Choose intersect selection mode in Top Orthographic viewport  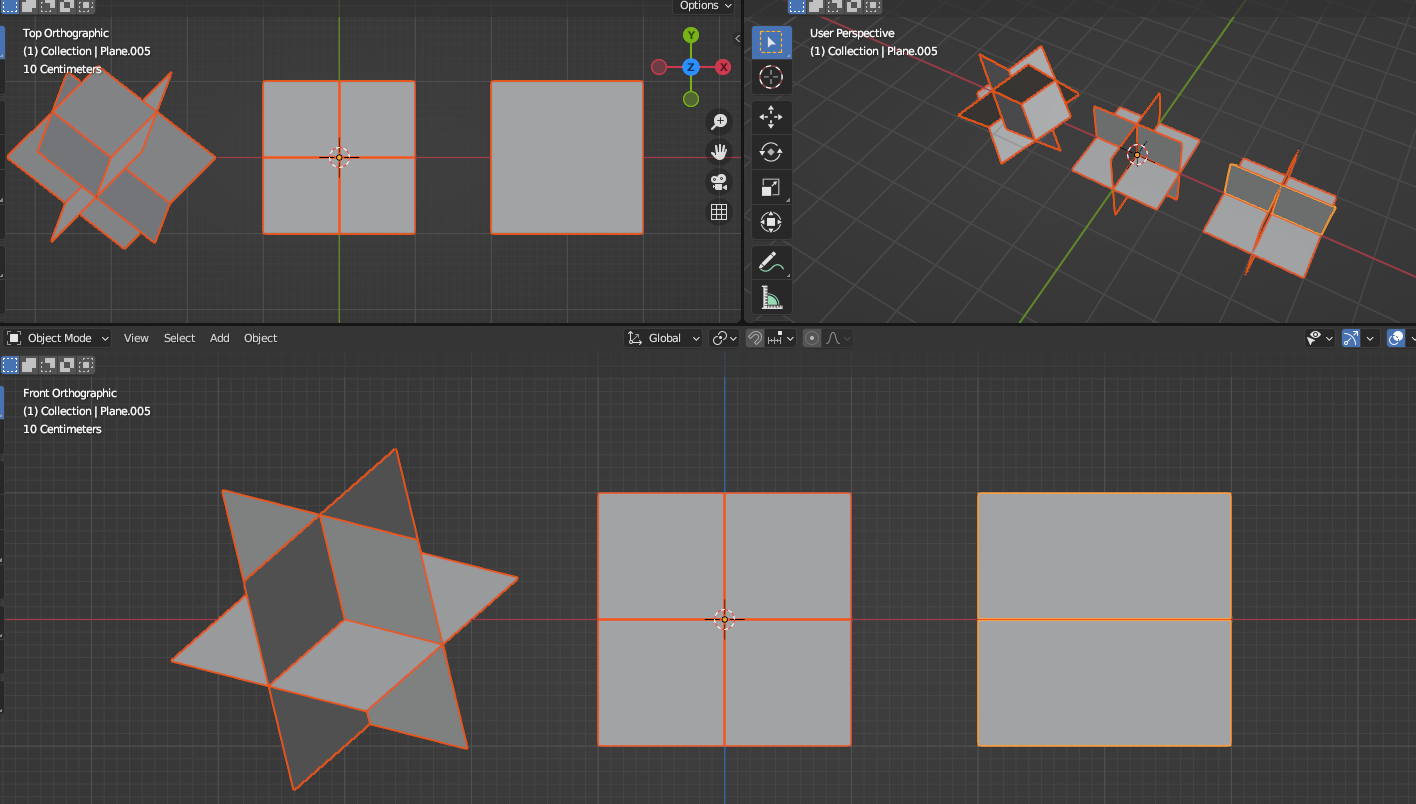(x=87, y=5)
